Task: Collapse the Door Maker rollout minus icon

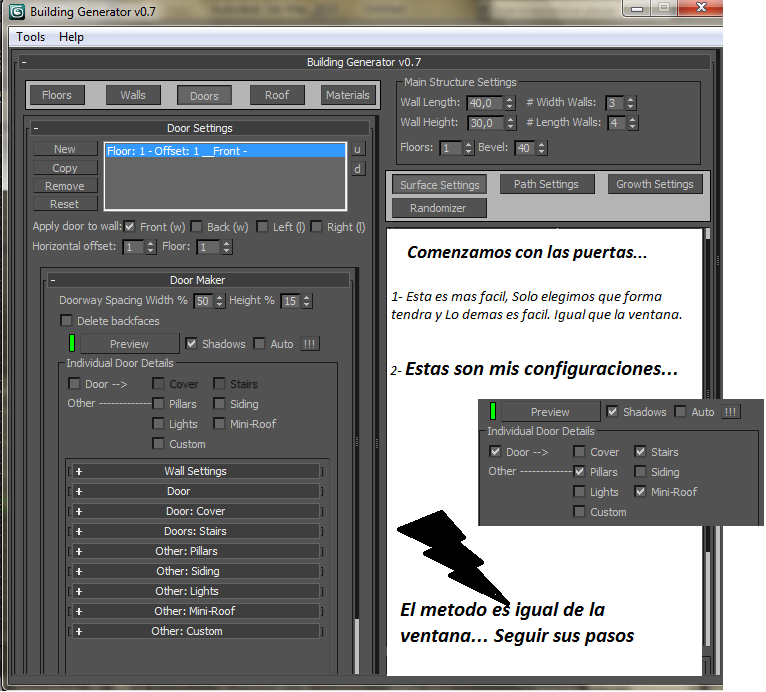Action: (53, 281)
